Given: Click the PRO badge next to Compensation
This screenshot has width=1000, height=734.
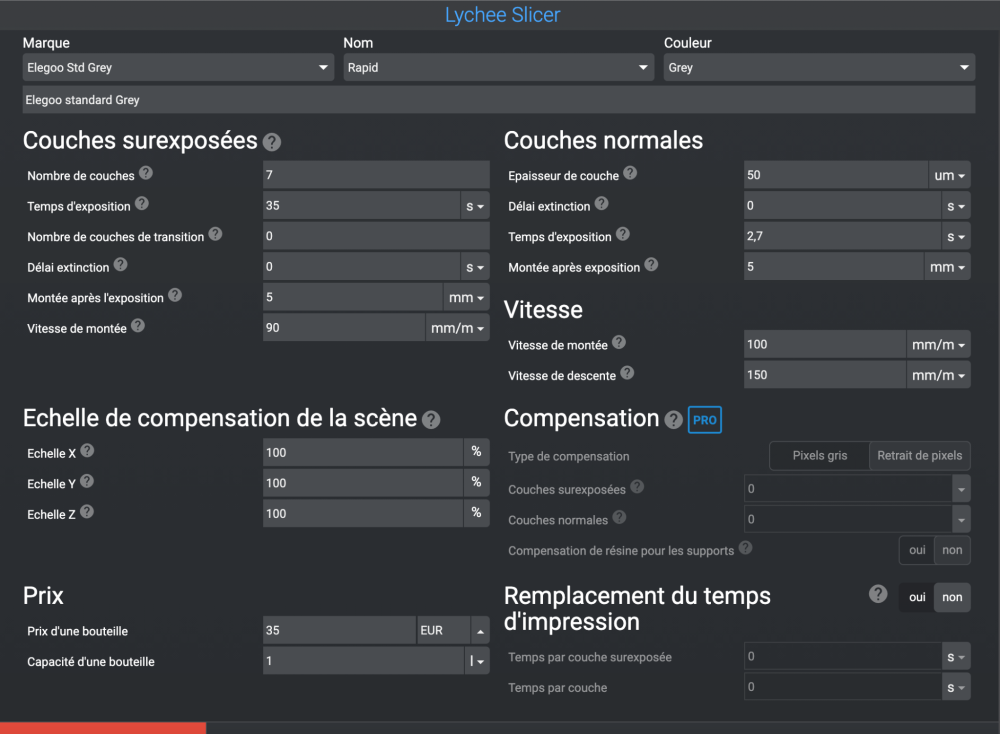Looking at the screenshot, I should tap(705, 420).
